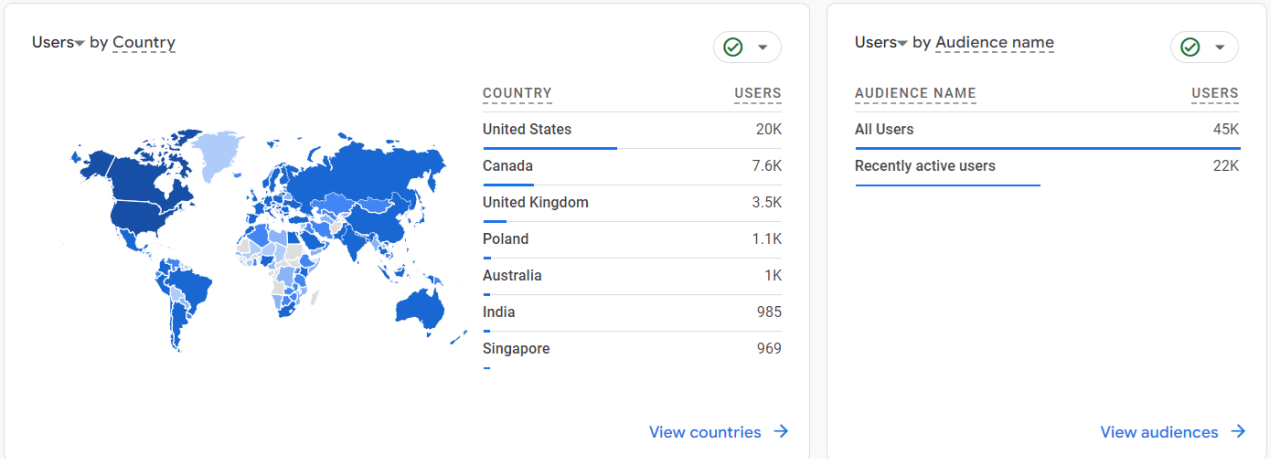Open data quality dropdown in Audience card
The width and height of the screenshot is (1280, 476).
[1220, 47]
